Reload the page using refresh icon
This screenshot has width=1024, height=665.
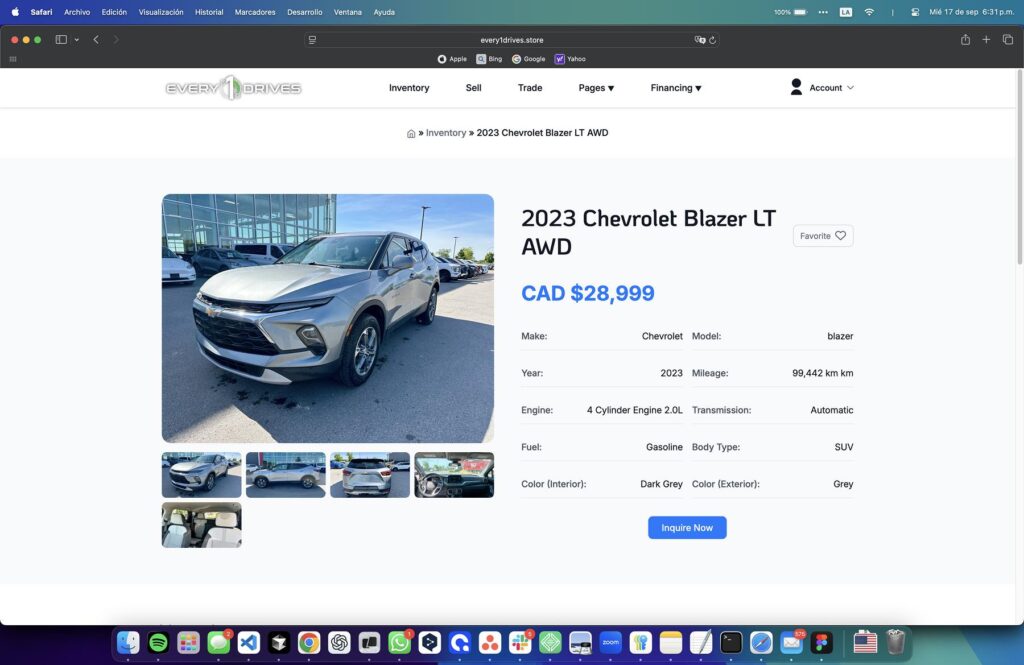point(712,40)
